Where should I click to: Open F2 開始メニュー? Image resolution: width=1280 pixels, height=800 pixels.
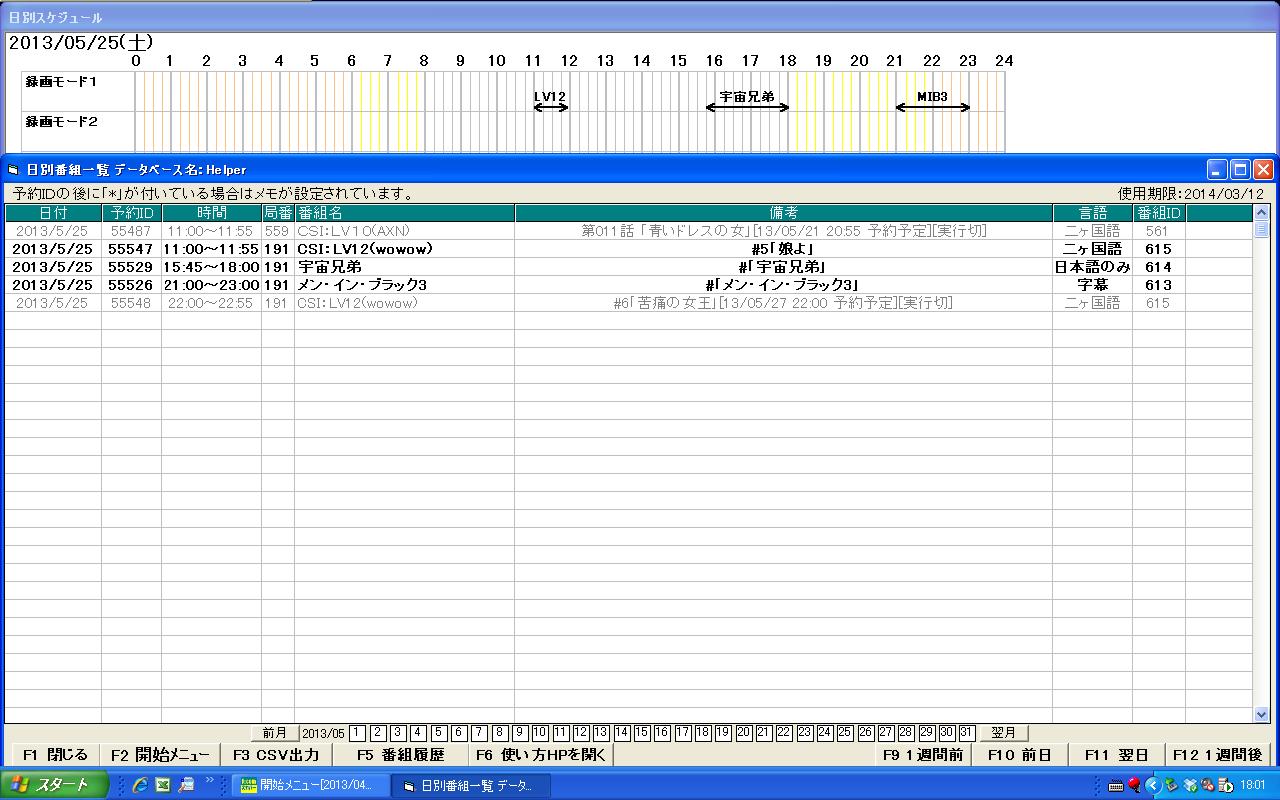click(x=160, y=755)
